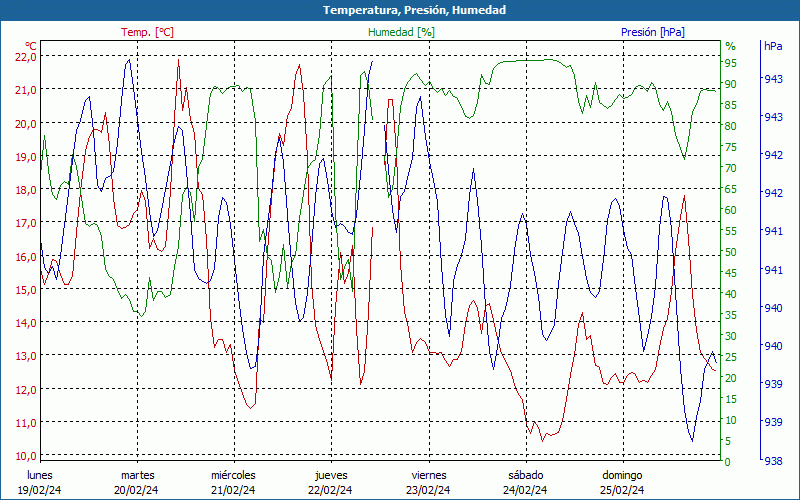800x500 pixels.
Task: Click the '80' humidity axis value
Action: 731,126
